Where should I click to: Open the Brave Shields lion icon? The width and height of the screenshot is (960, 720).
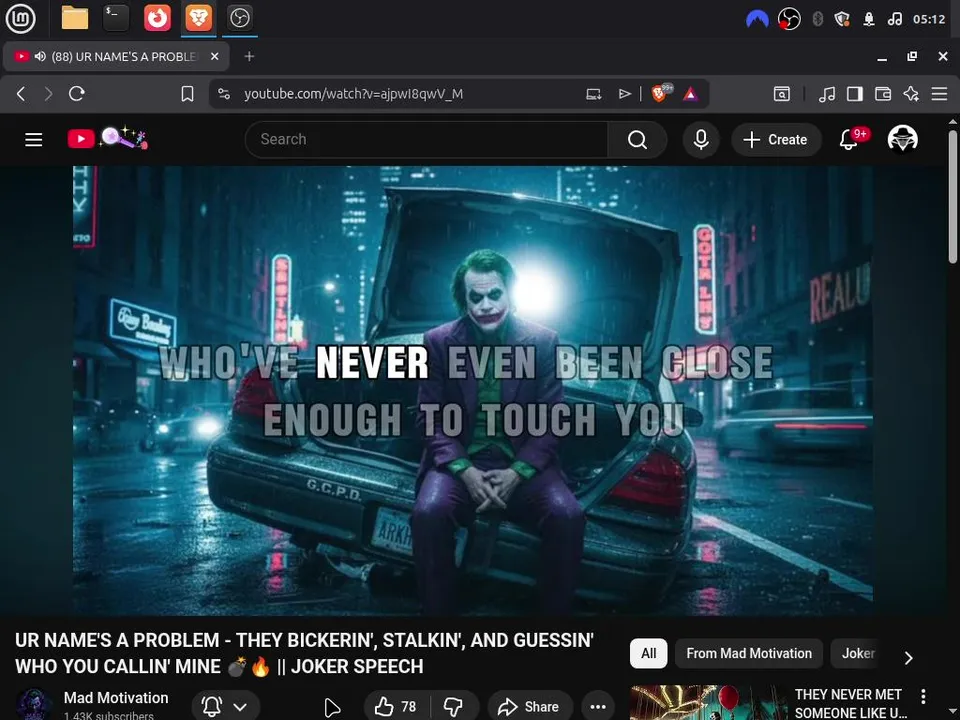coord(661,93)
